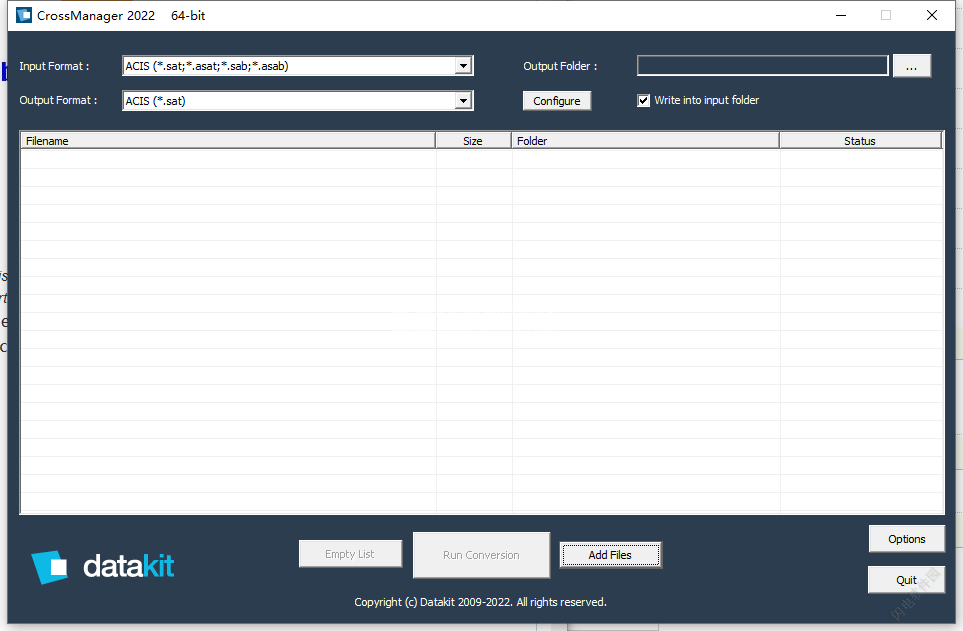Click the Output Format label

coord(58,100)
